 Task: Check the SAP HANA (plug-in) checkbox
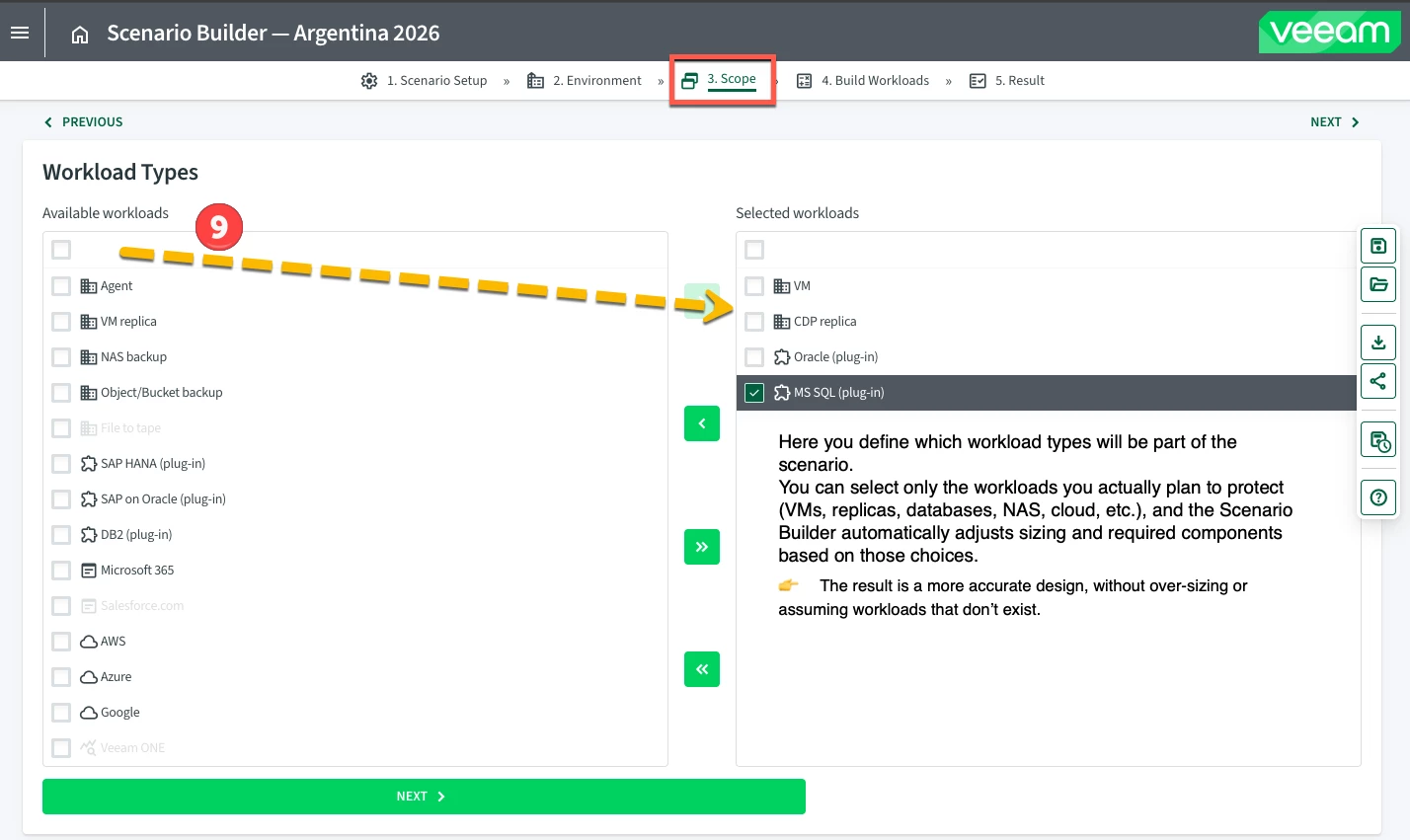(61, 464)
